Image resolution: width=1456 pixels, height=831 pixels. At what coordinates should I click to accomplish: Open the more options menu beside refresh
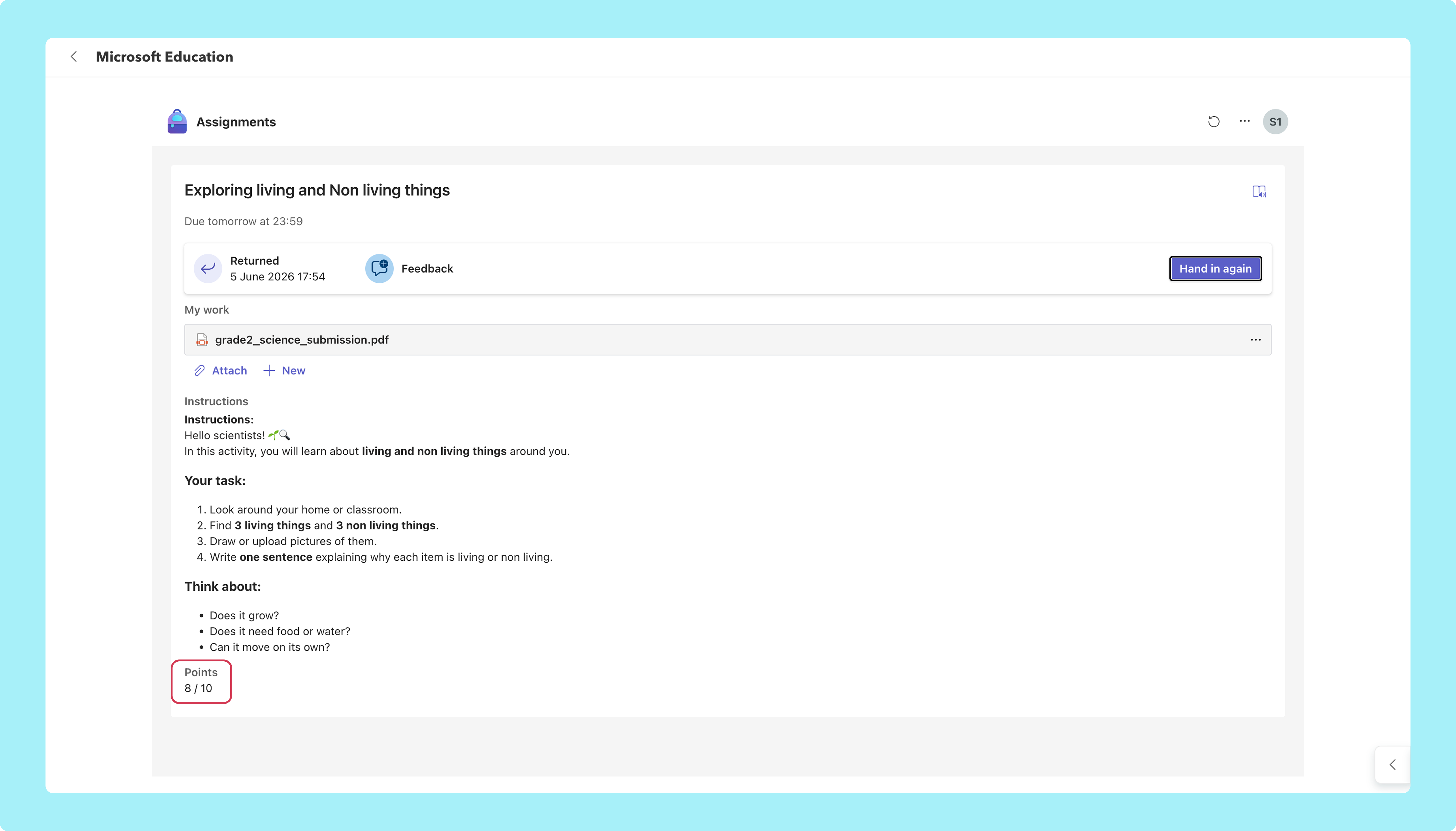tap(1245, 121)
